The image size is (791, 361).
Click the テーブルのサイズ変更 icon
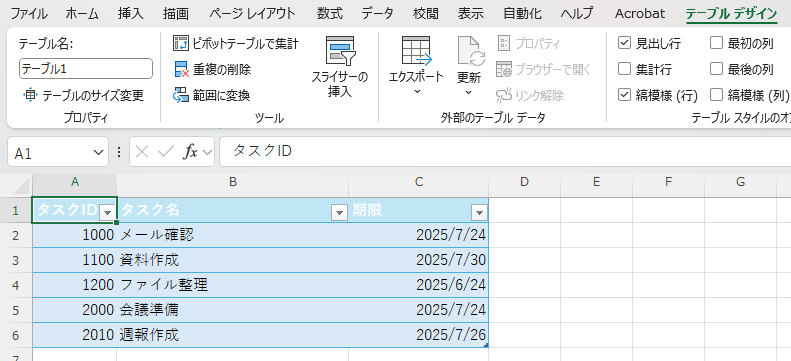click(x=30, y=95)
